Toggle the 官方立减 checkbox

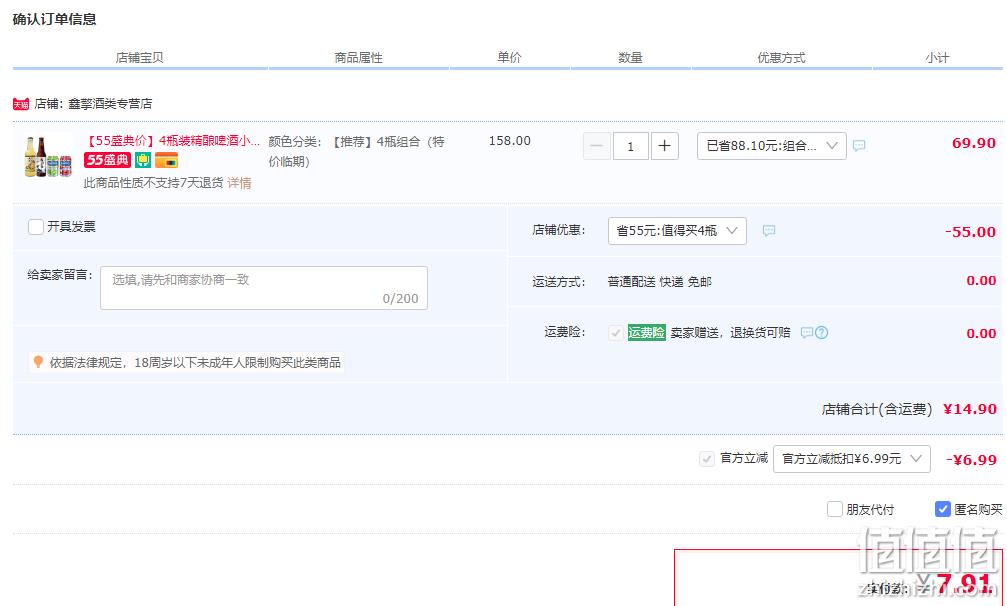706,458
